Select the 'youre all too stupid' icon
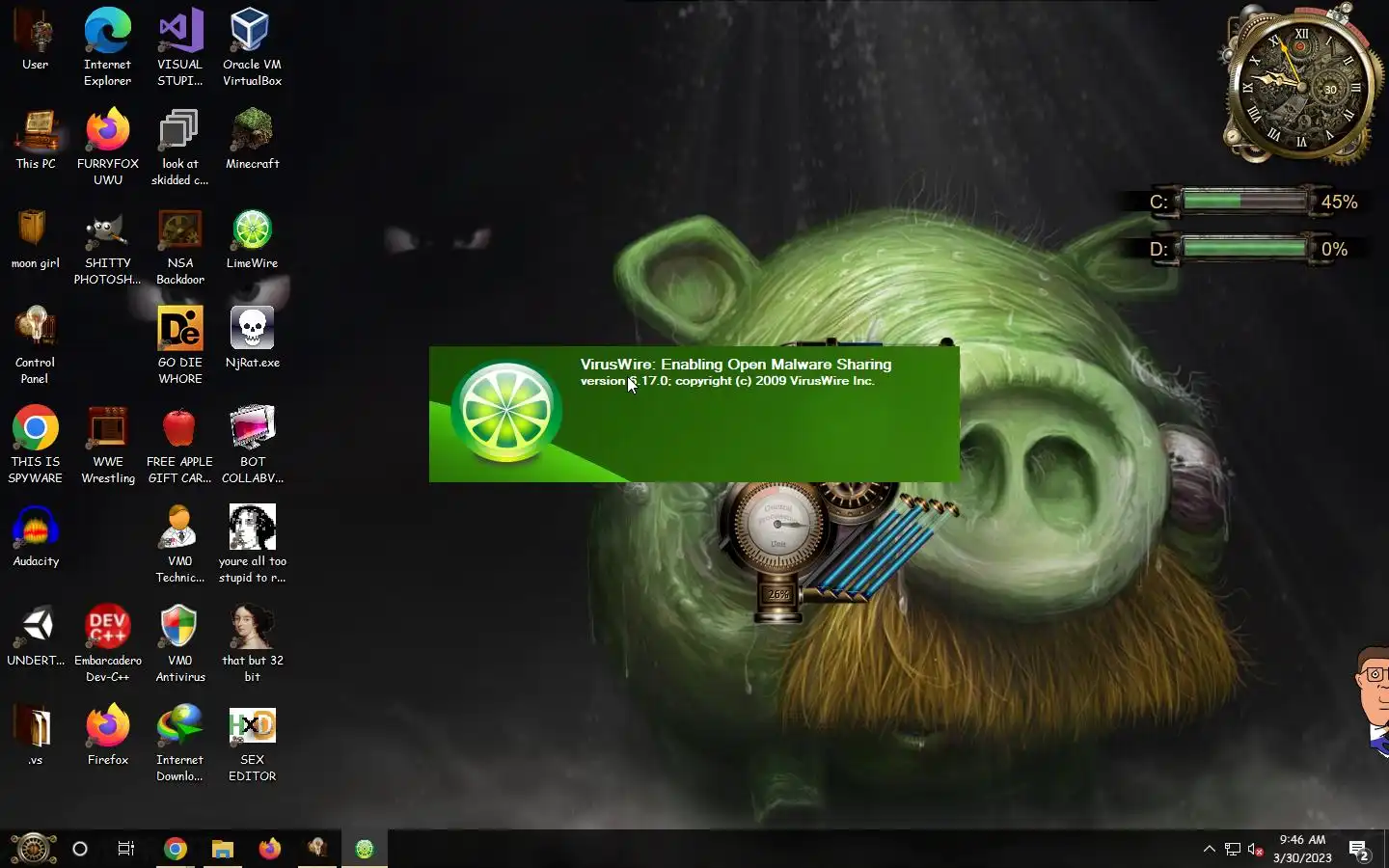1389x868 pixels. click(252, 544)
